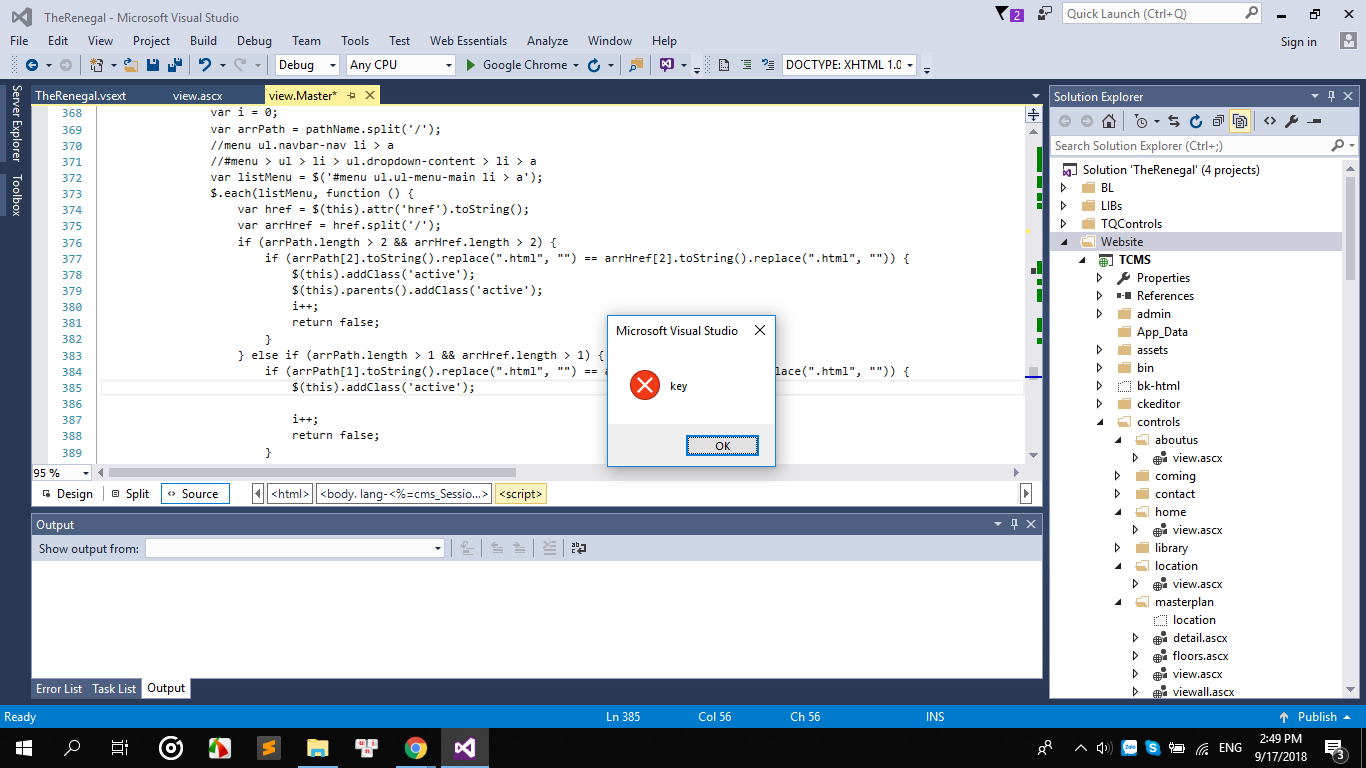Click the Home icon in Solution Explorer

click(1109, 121)
